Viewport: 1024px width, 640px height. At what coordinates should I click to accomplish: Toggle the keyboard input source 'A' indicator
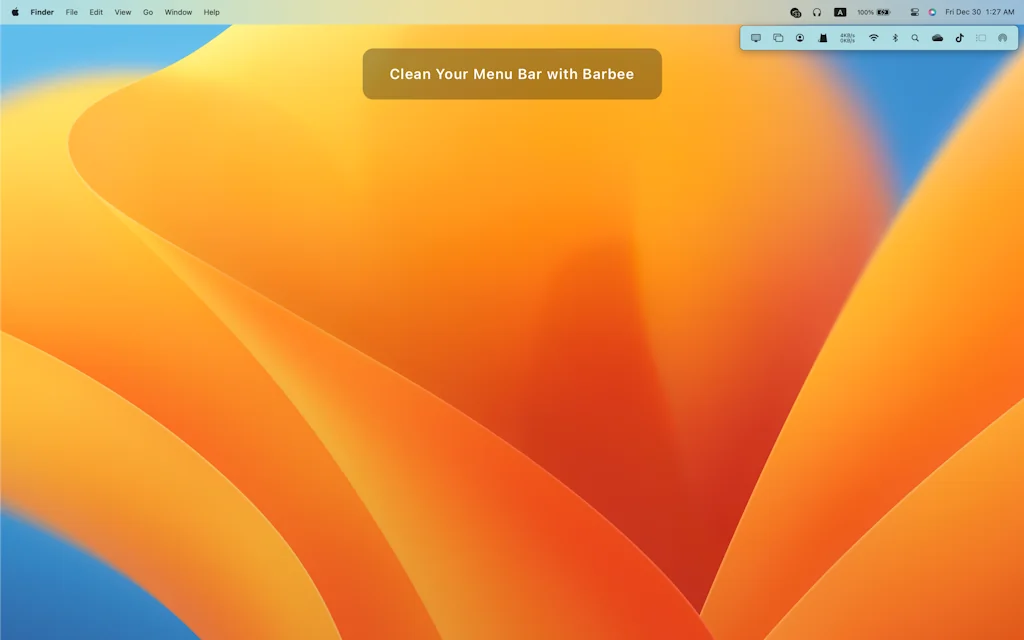[x=840, y=12]
